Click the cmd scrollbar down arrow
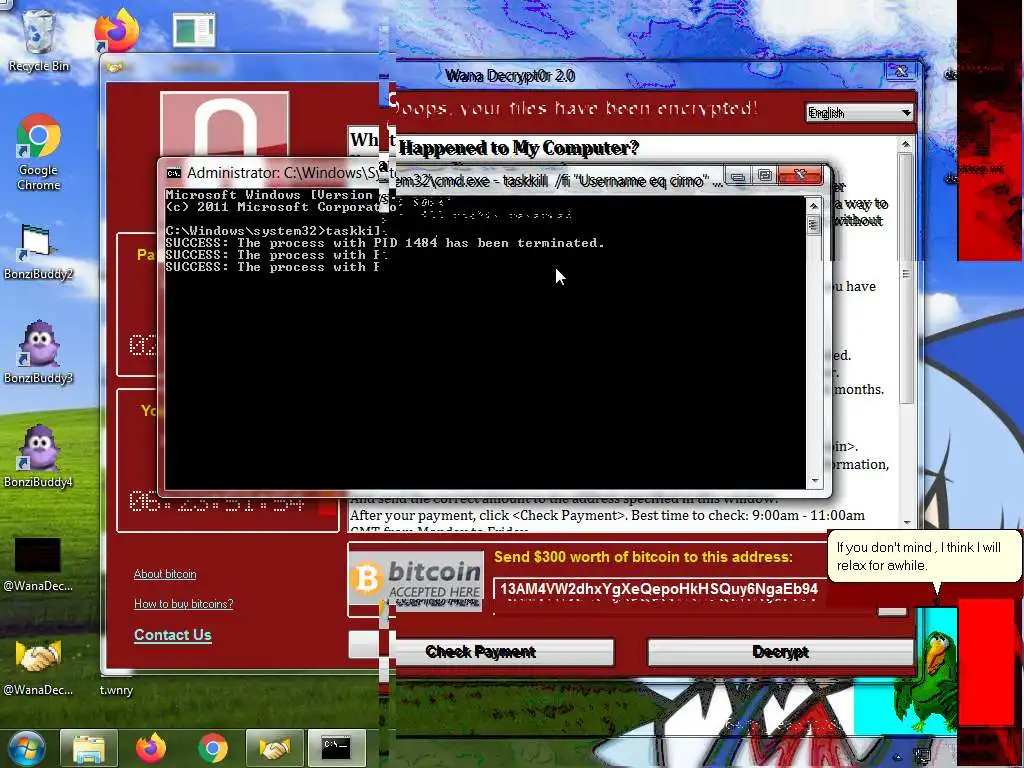 click(814, 481)
